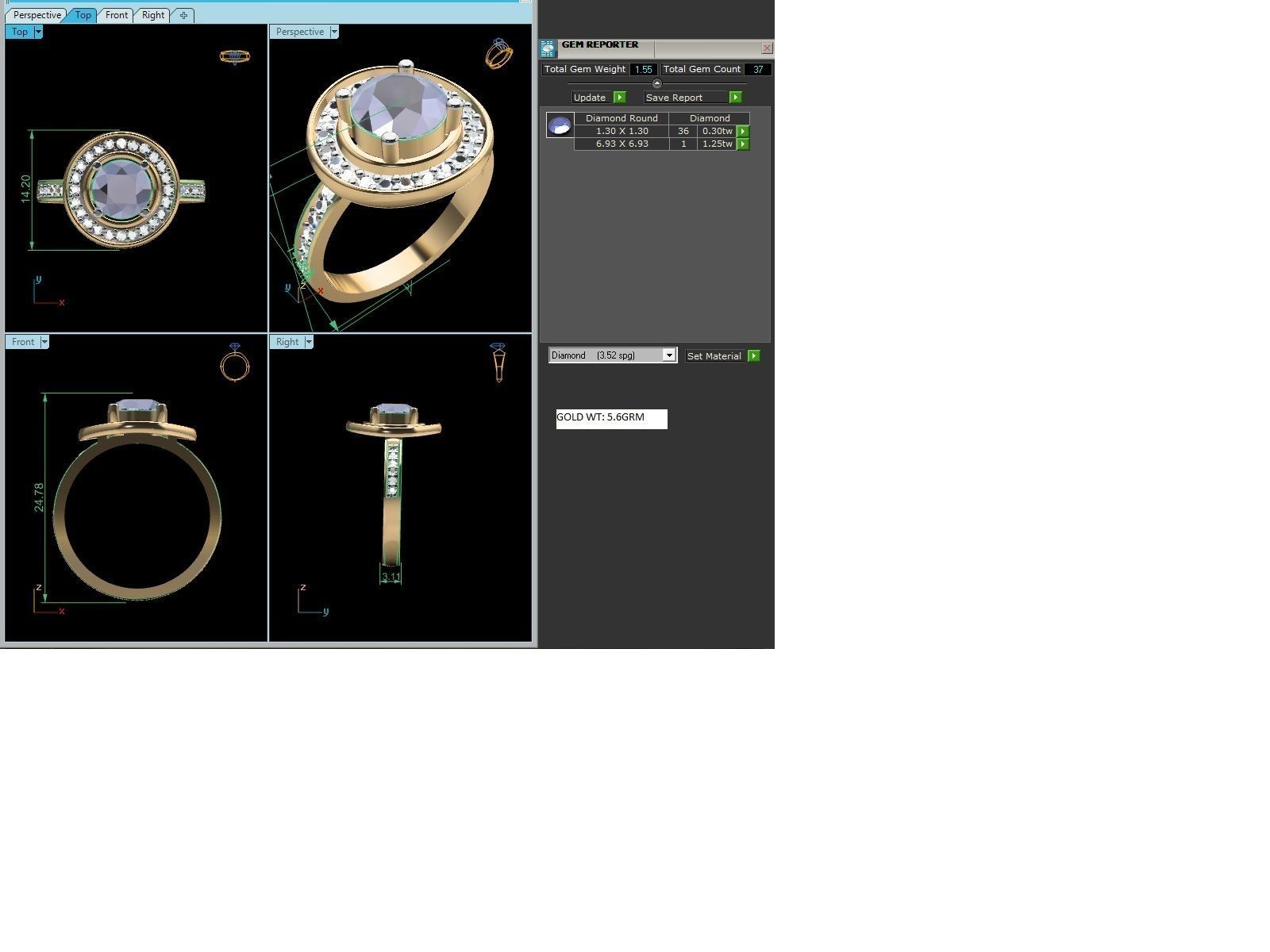Click green arrow on 6.93 X 6.93 row
This screenshot has width=1270, height=952.
(x=743, y=144)
